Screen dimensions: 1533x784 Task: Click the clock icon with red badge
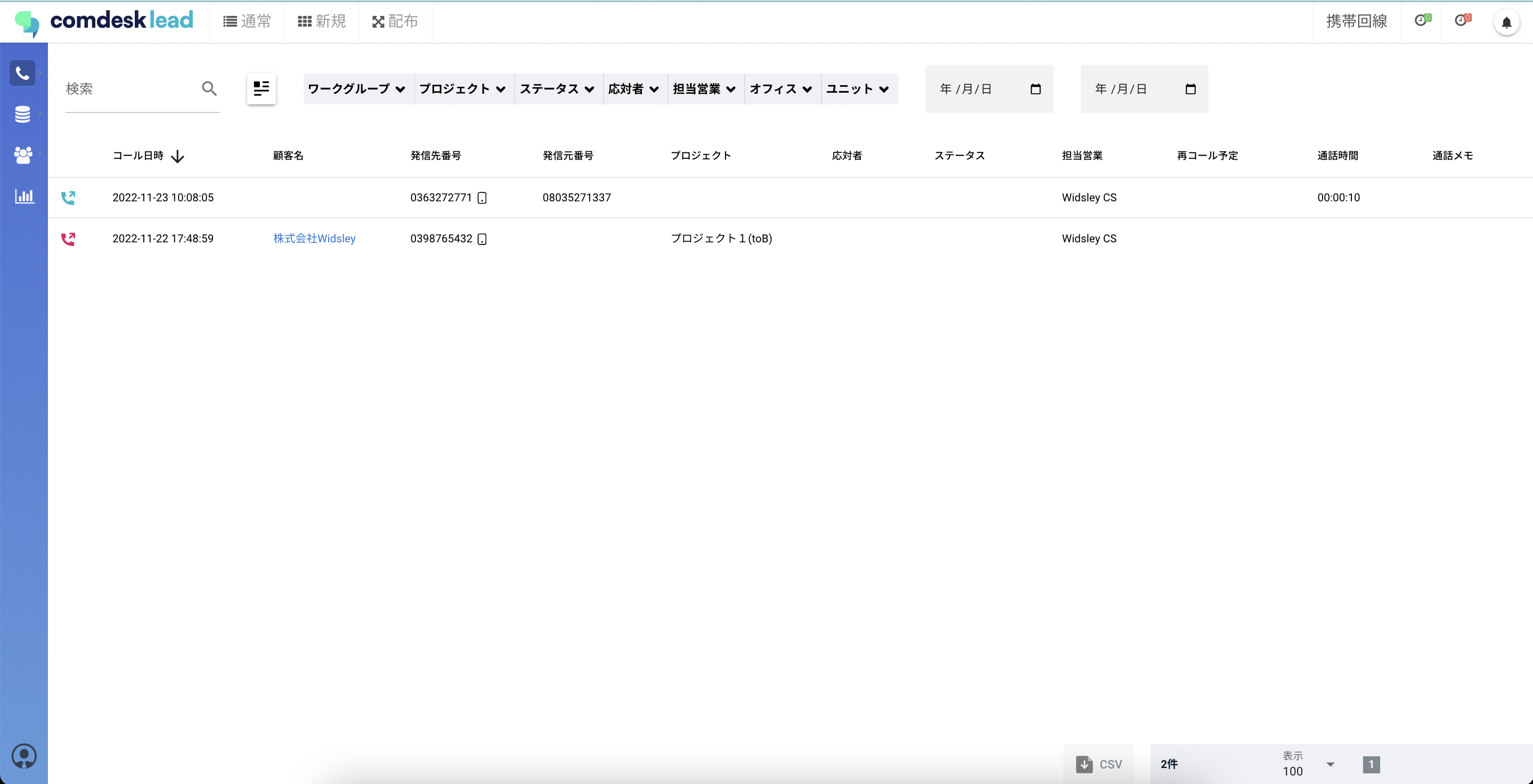(1462, 21)
